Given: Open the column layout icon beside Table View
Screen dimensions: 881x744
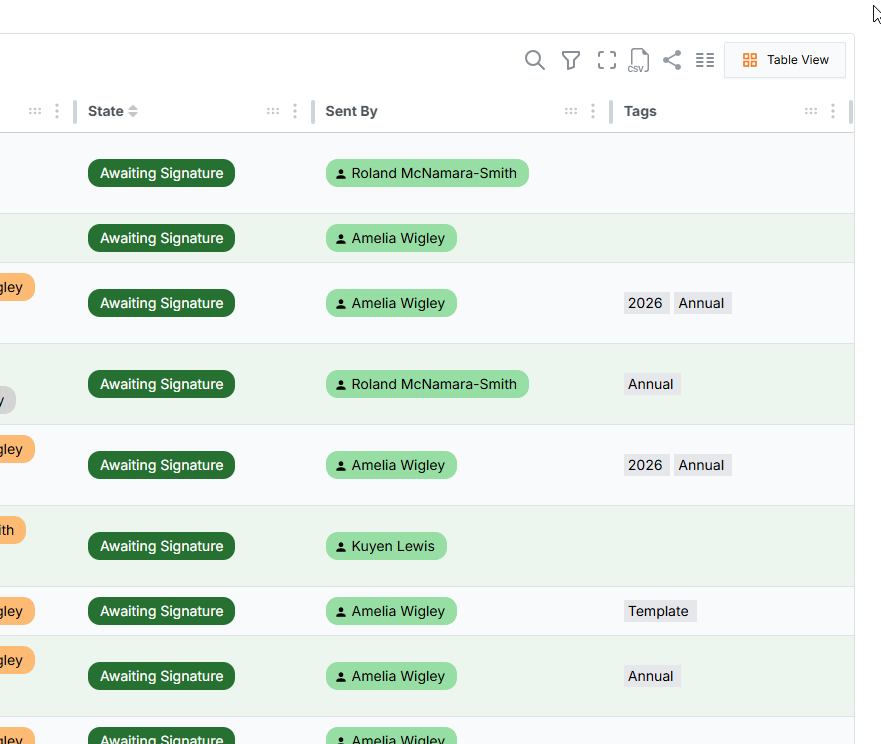Looking at the screenshot, I should click(x=705, y=60).
